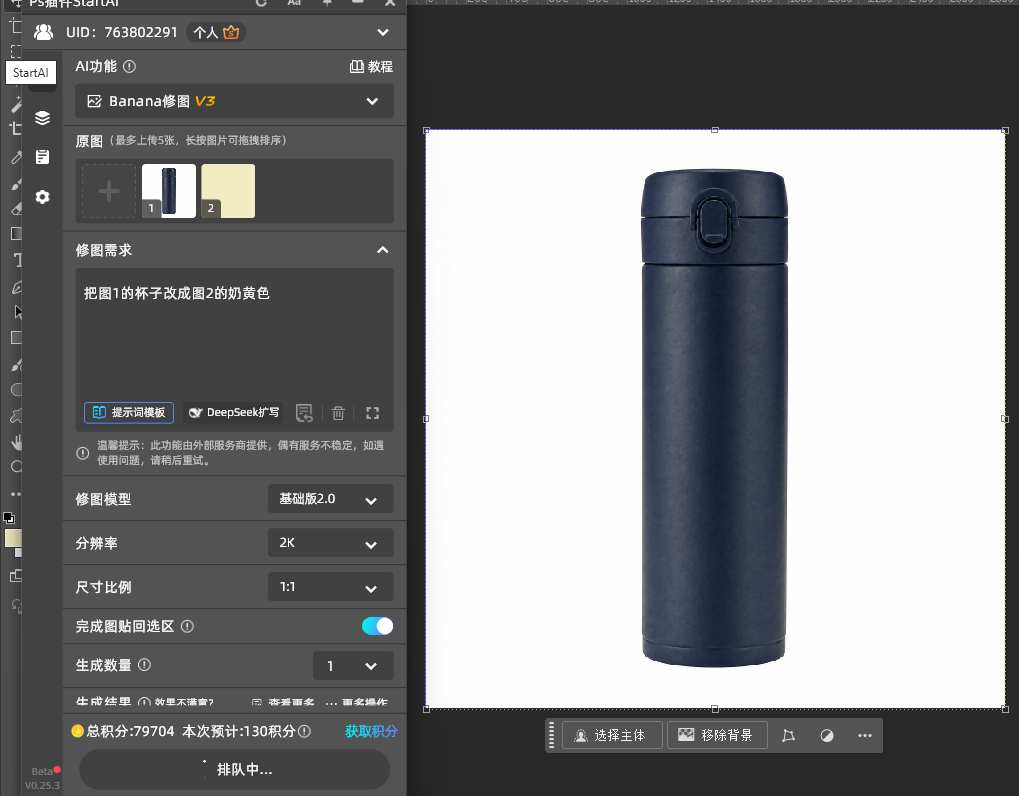Screen dimensions: 1019x796
Task: Open the 提示词模板 prompt templates
Action: [x=129, y=413]
